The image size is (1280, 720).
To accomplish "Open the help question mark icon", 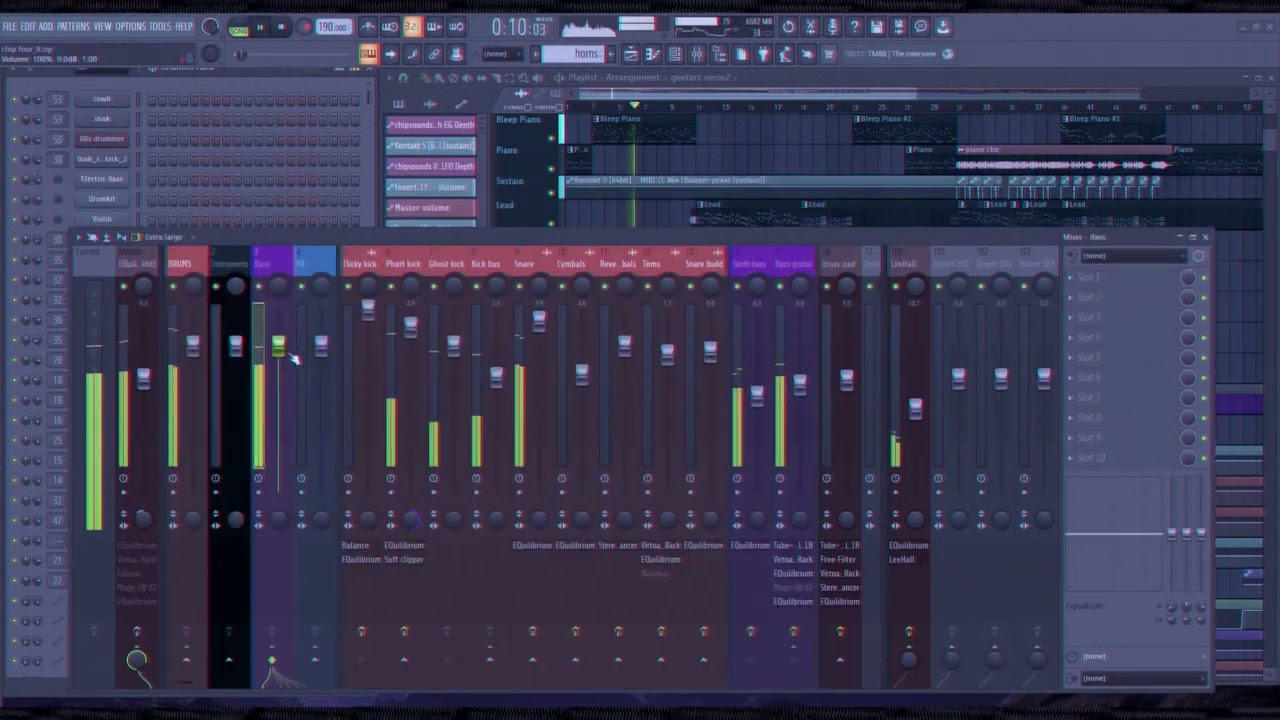I will click(x=855, y=27).
